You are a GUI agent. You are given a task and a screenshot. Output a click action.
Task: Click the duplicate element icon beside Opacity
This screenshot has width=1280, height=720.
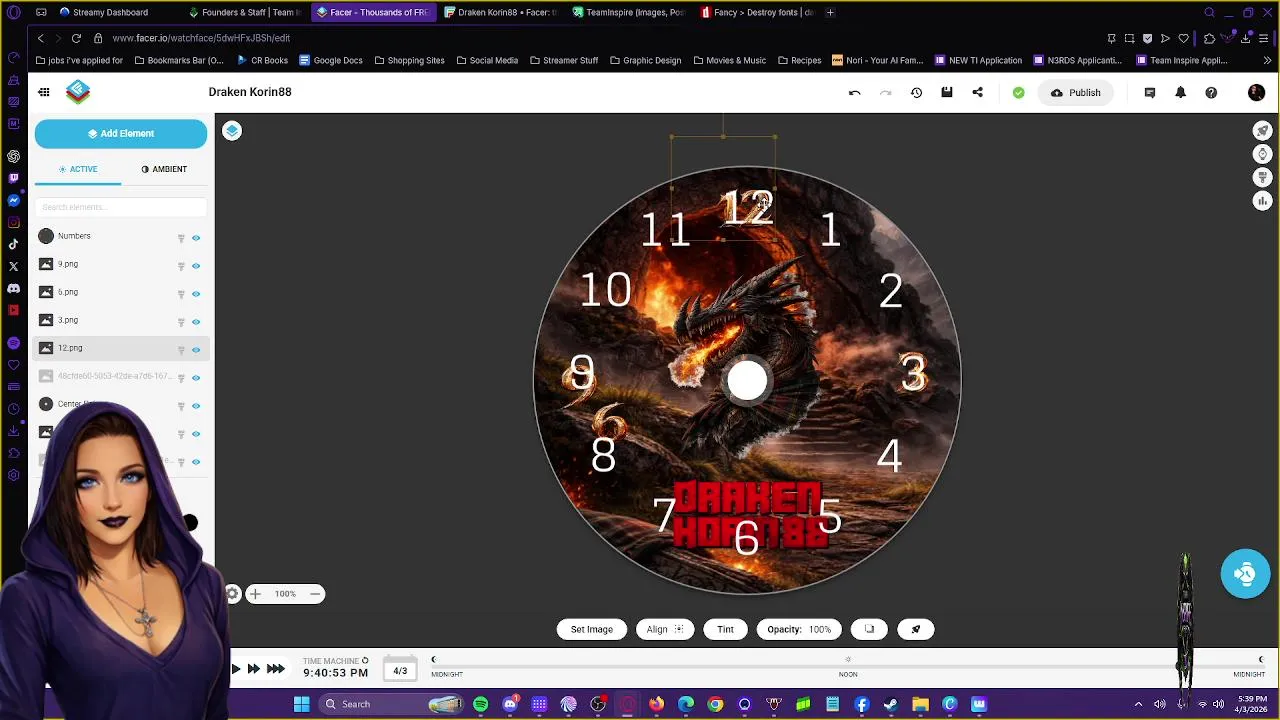(869, 629)
